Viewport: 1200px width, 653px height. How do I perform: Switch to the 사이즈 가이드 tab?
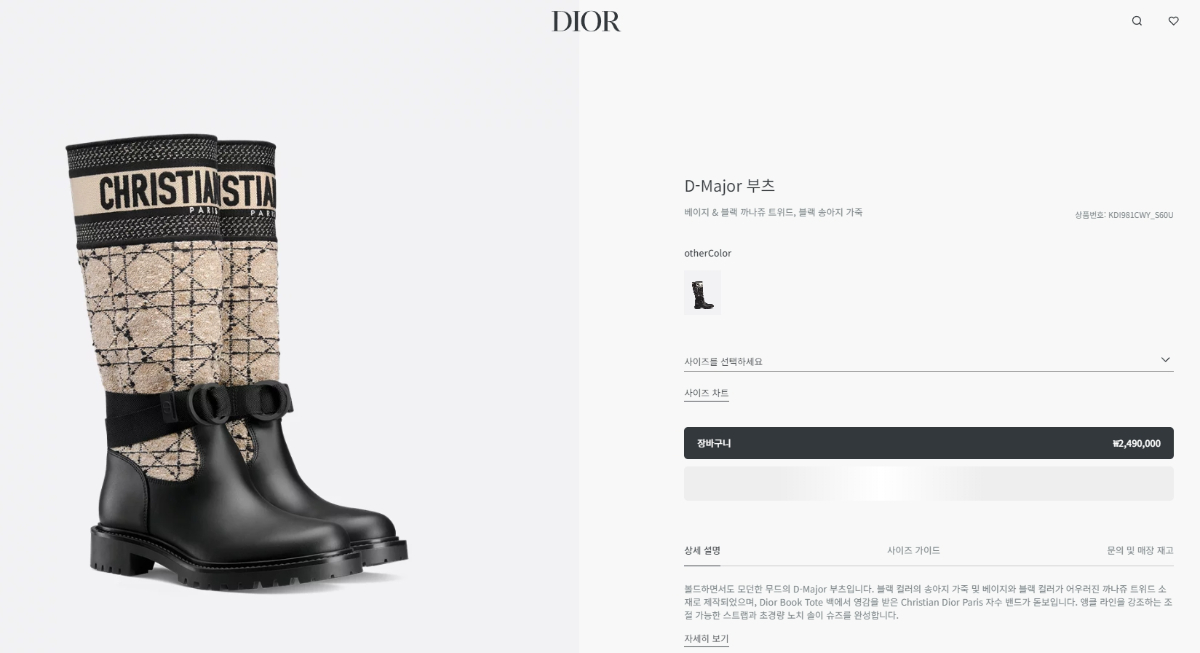click(x=913, y=551)
